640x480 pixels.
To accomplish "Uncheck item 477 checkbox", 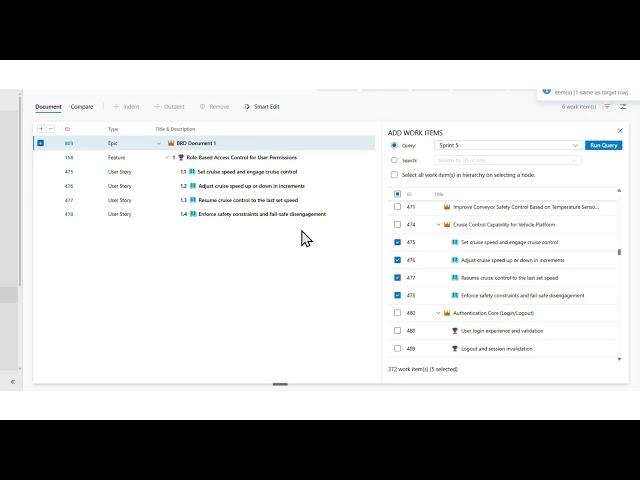I will (397, 278).
